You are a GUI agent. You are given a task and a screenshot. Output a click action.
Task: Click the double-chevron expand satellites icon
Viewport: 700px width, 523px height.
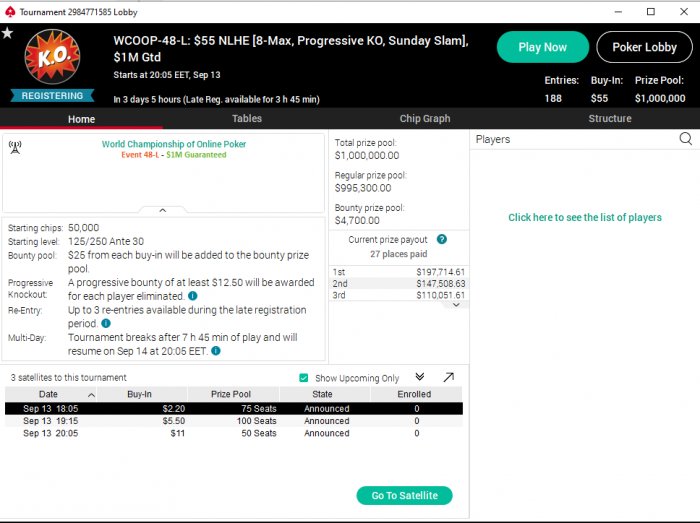tap(420, 377)
